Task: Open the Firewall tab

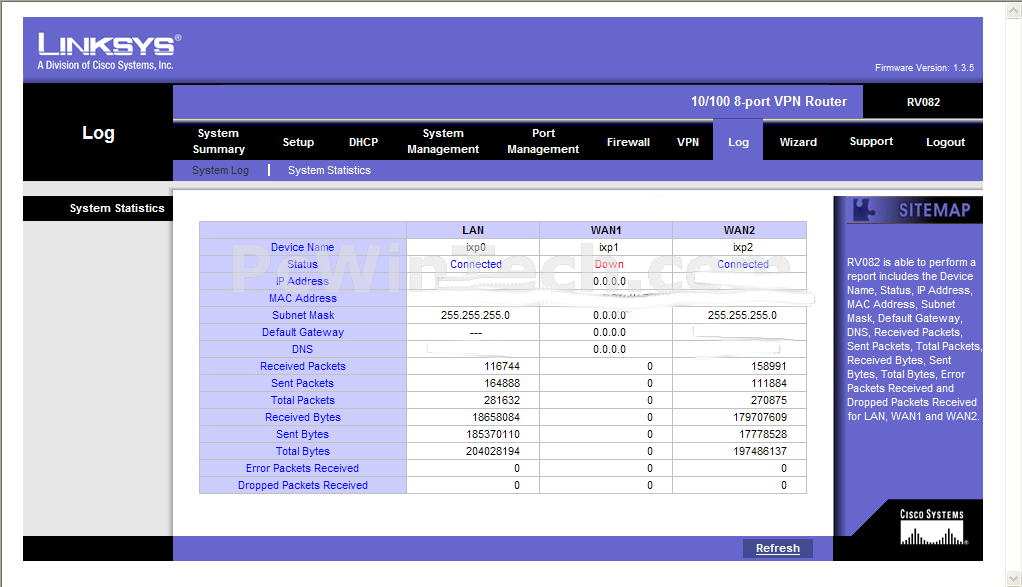Action: 628,142
